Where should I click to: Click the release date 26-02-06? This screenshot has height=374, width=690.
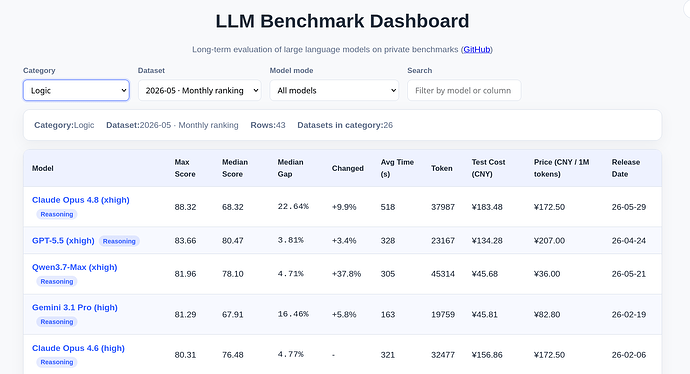[629, 355]
